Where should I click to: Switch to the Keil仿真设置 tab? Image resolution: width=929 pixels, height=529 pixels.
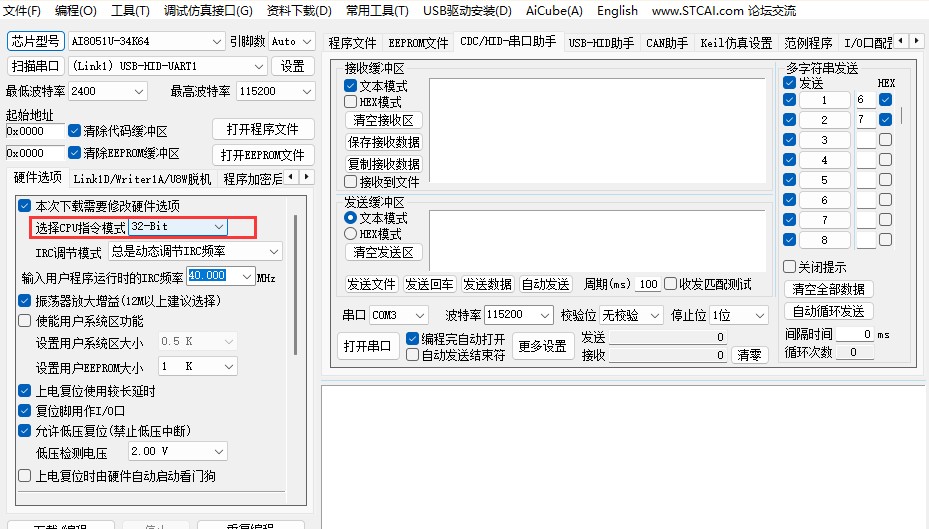[x=736, y=43]
